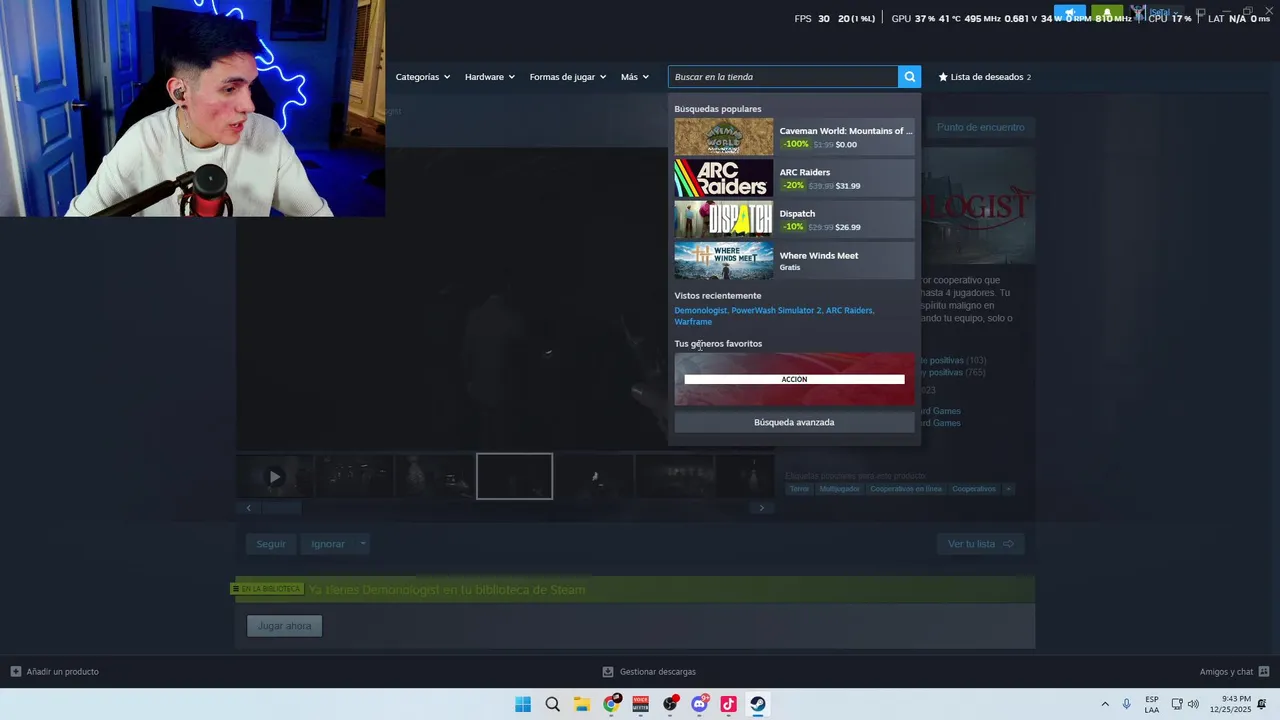Image resolution: width=1280 pixels, height=720 pixels.
Task: Play the trailer video thumbnail
Action: (274, 477)
